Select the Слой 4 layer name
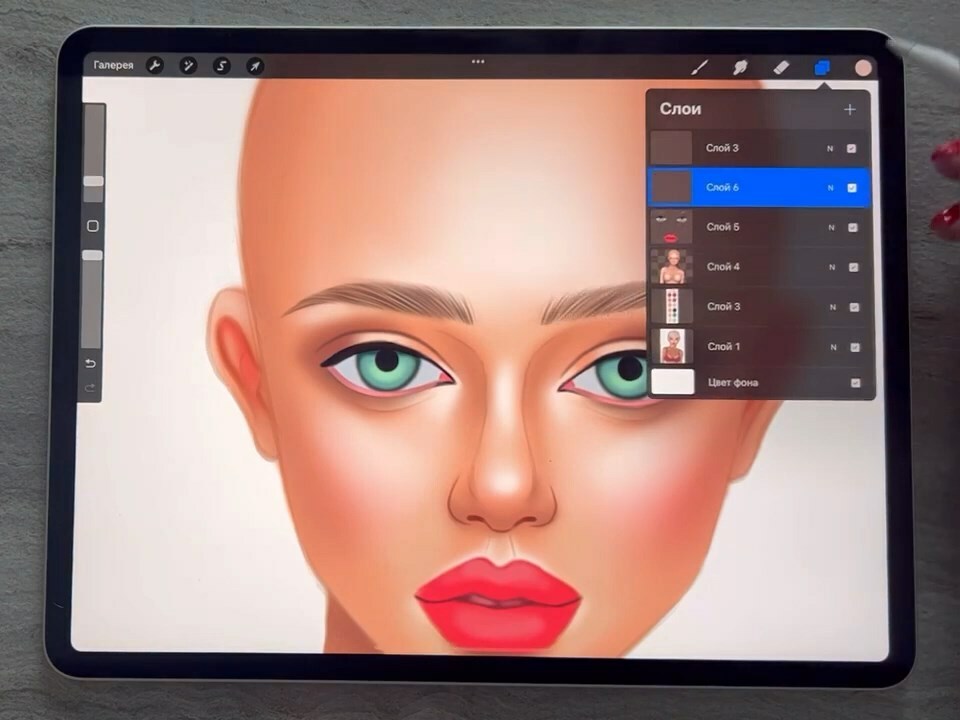Viewport: 960px width, 720px height. pos(723,267)
